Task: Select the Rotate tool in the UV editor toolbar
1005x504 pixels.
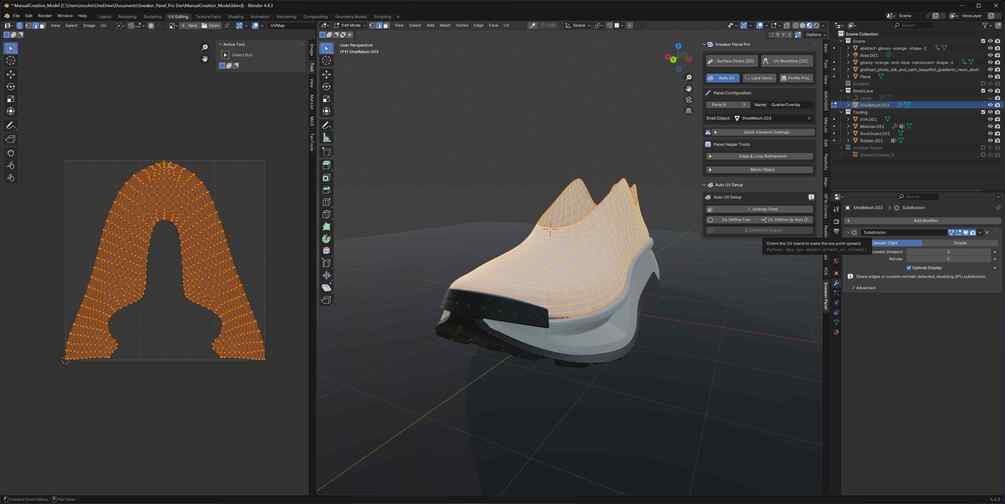Action: (x=11, y=87)
